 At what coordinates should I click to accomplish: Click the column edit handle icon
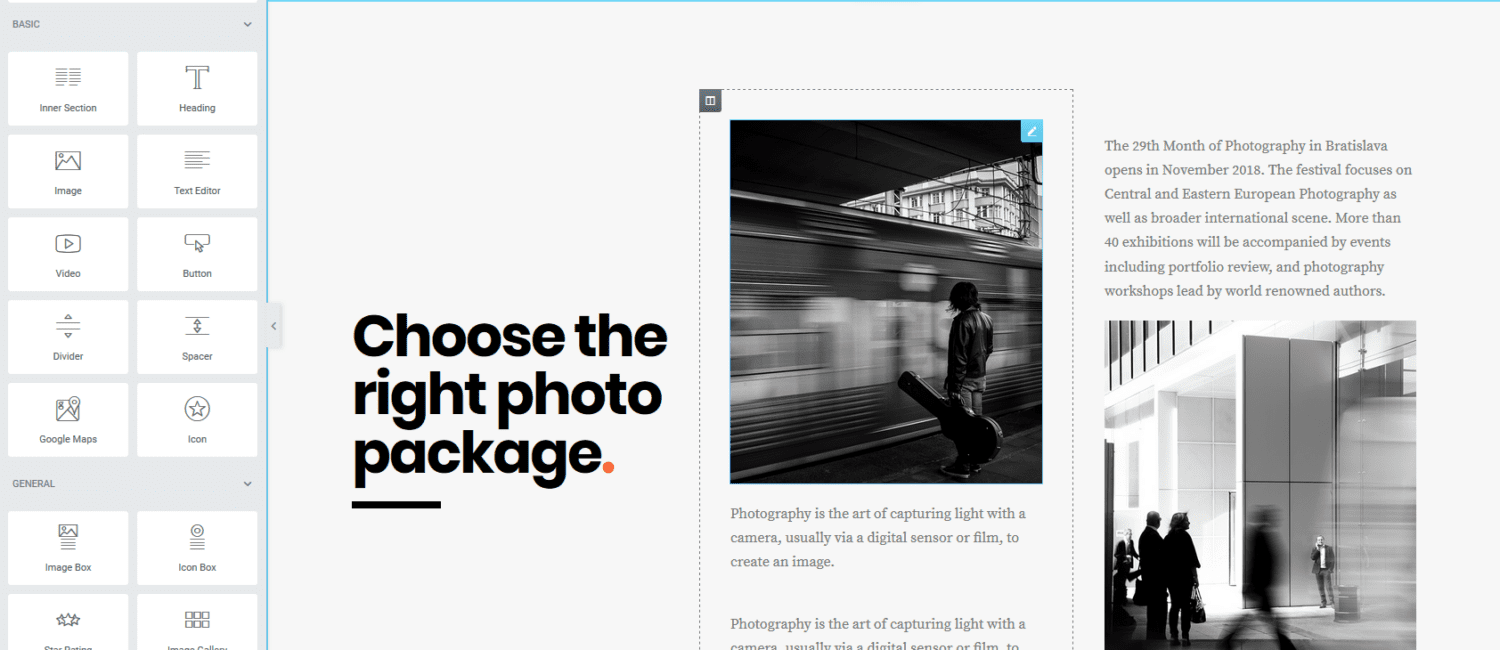pyautogui.click(x=710, y=100)
